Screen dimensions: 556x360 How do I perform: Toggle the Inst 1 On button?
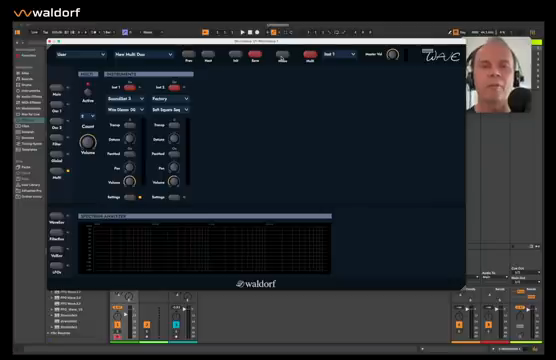click(130, 88)
